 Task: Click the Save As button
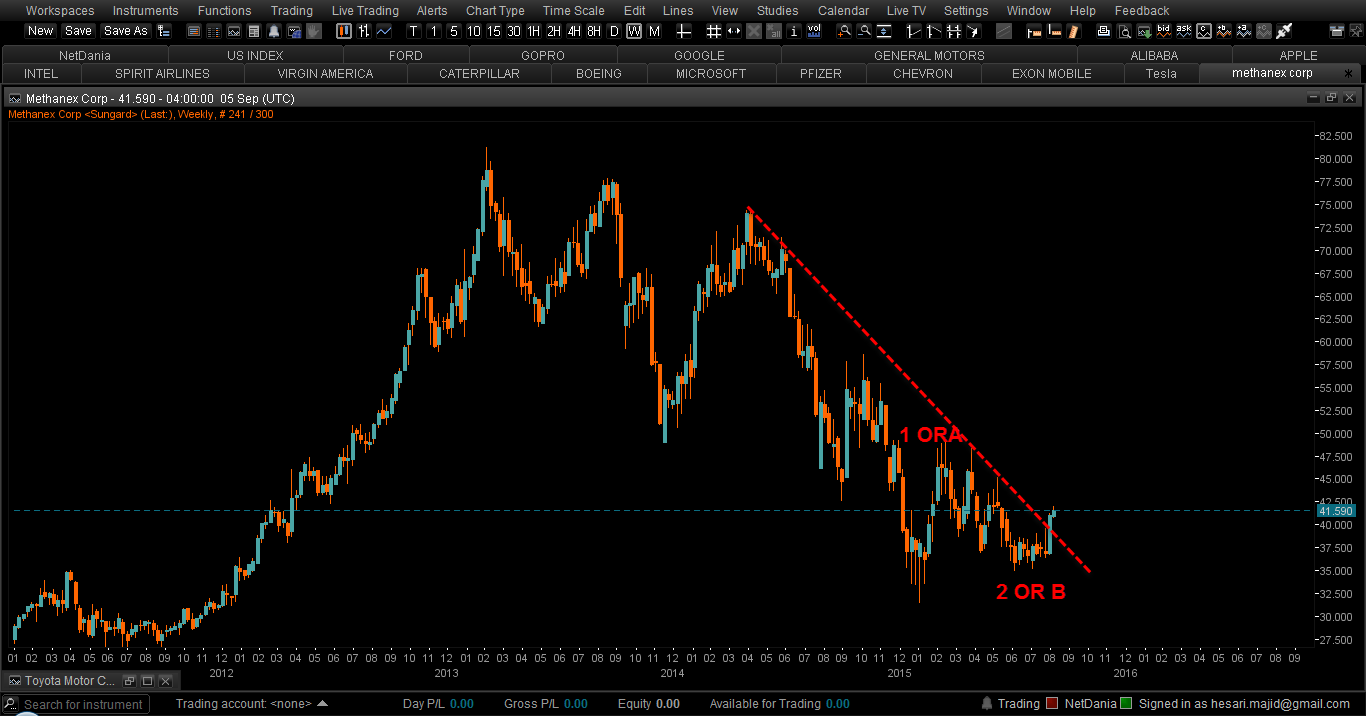[125, 31]
